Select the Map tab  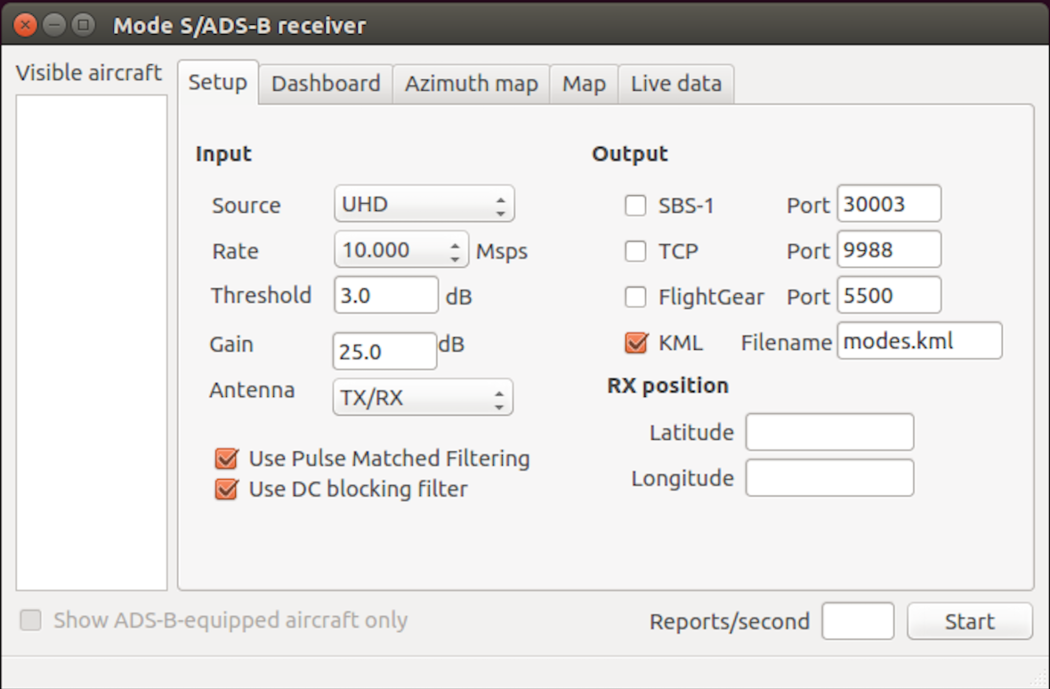(583, 84)
